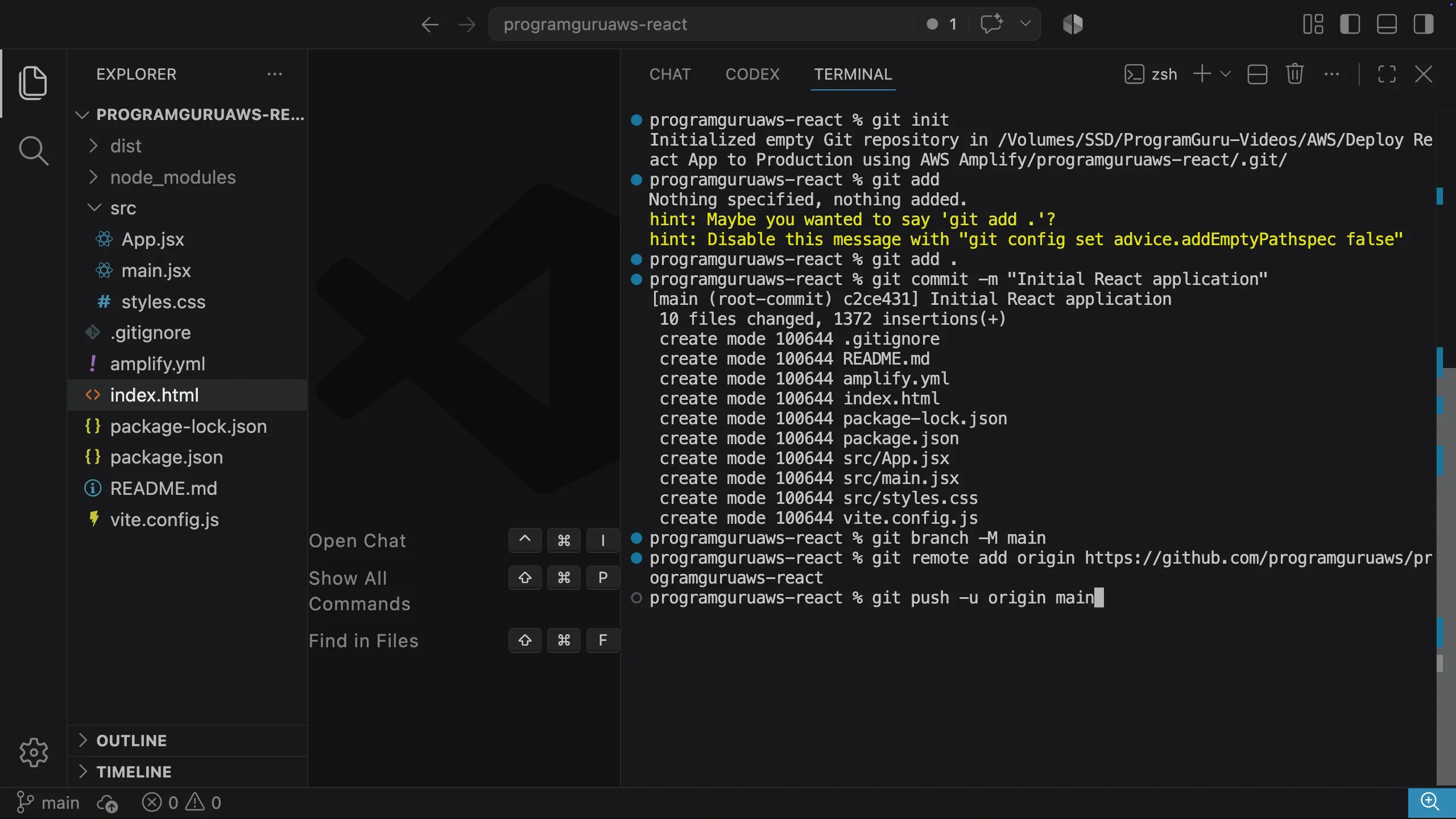
Task: Switch to the CHAT tab
Action: click(670, 75)
